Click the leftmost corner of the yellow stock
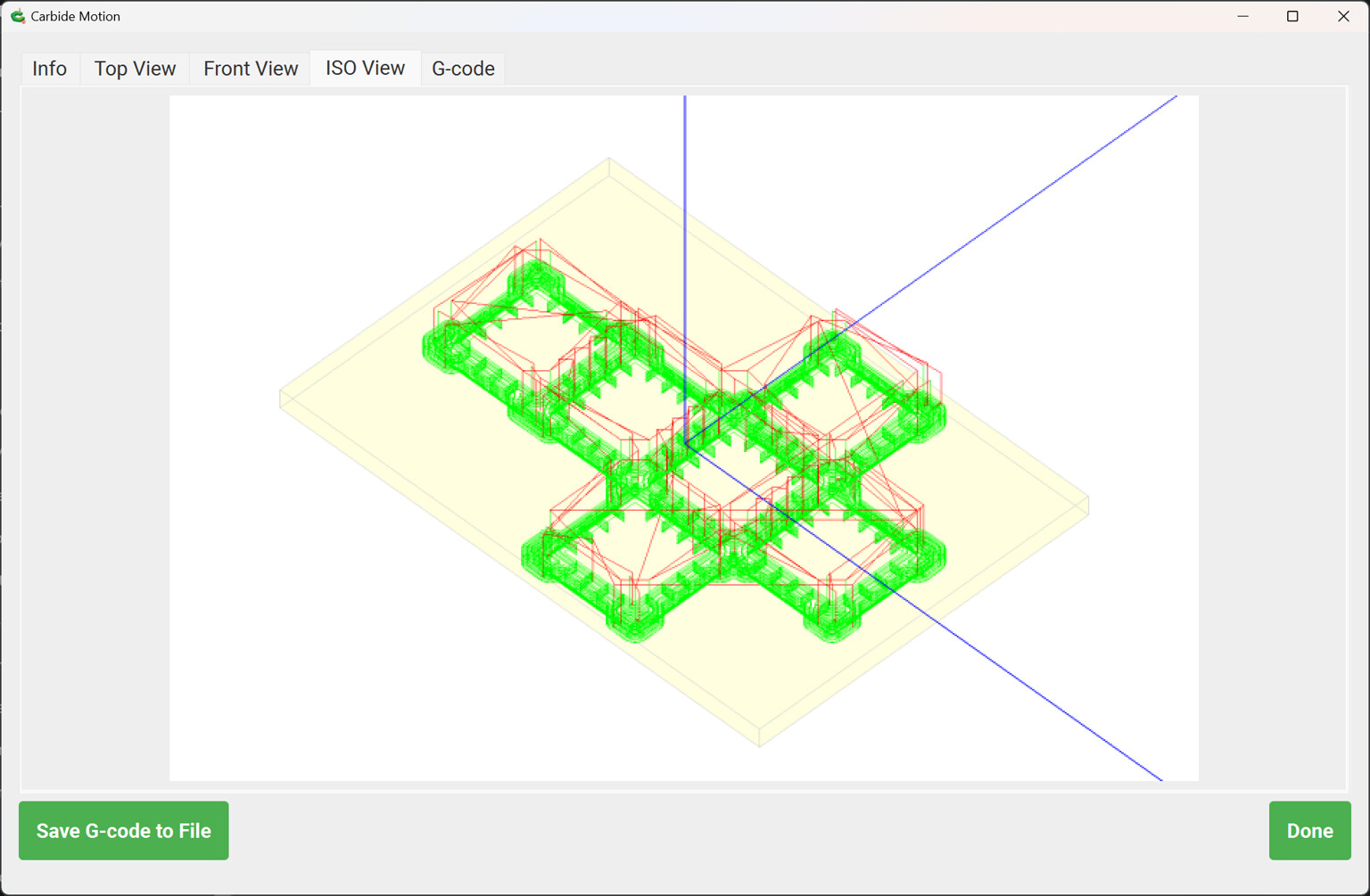The width and height of the screenshot is (1370, 896). pyautogui.click(x=281, y=399)
